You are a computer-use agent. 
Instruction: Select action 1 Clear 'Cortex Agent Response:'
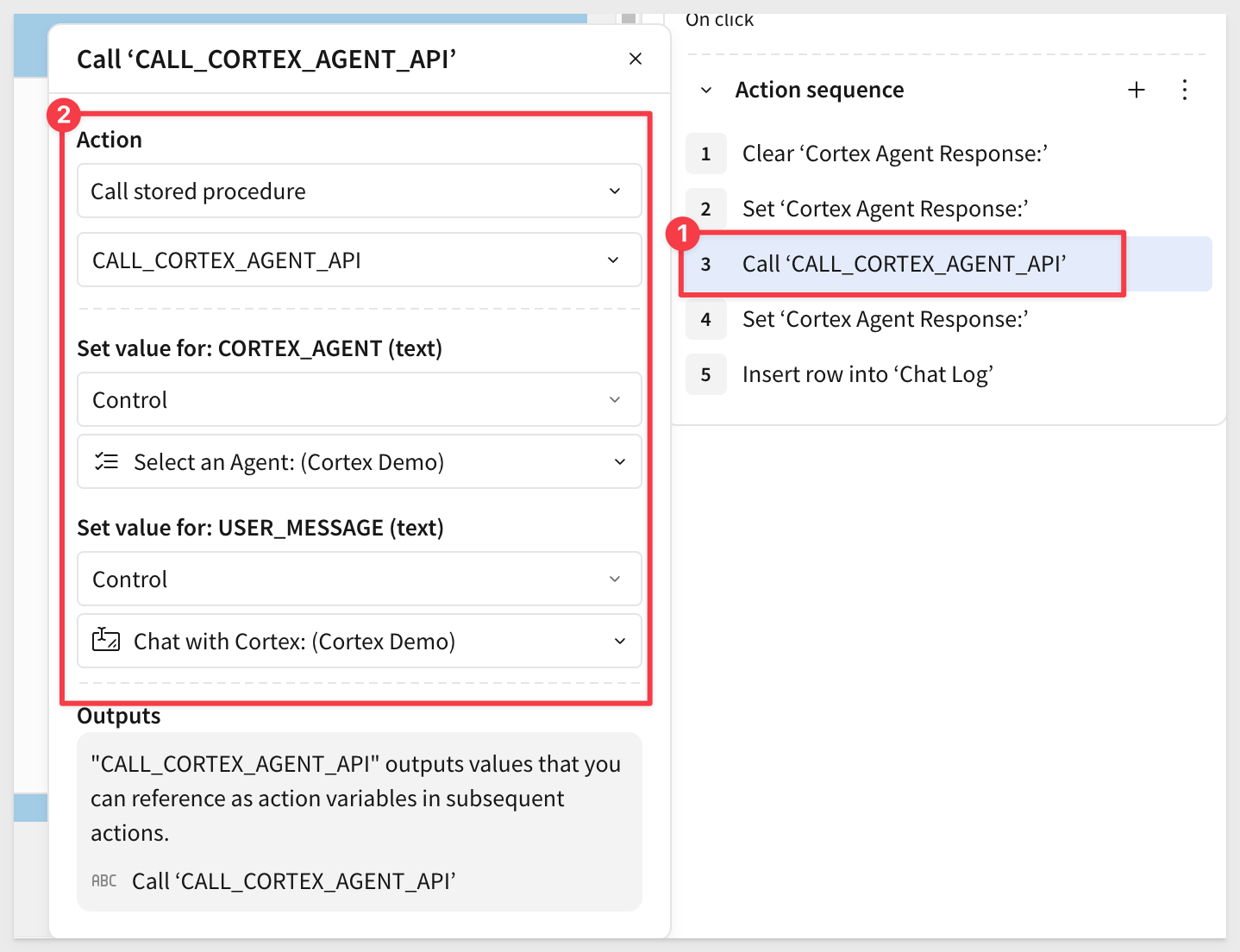tap(894, 153)
